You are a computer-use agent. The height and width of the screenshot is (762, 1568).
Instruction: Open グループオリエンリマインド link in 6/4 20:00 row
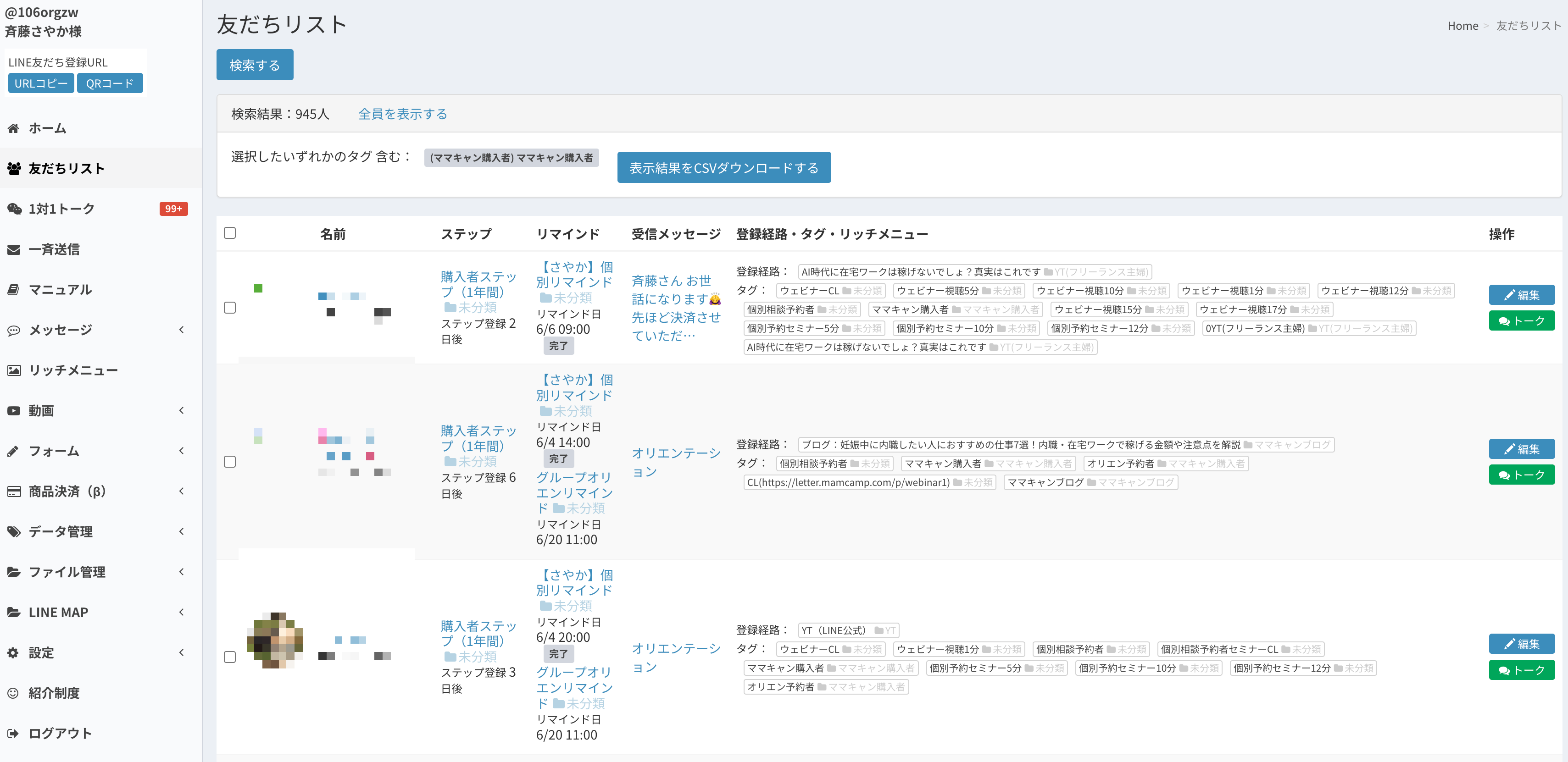pos(574,688)
